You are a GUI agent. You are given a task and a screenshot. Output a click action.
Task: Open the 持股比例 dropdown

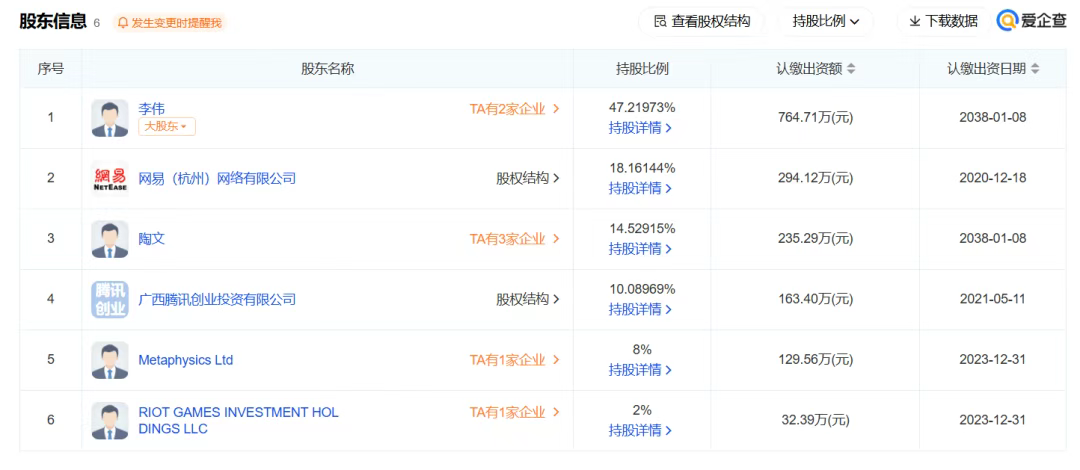pos(826,21)
